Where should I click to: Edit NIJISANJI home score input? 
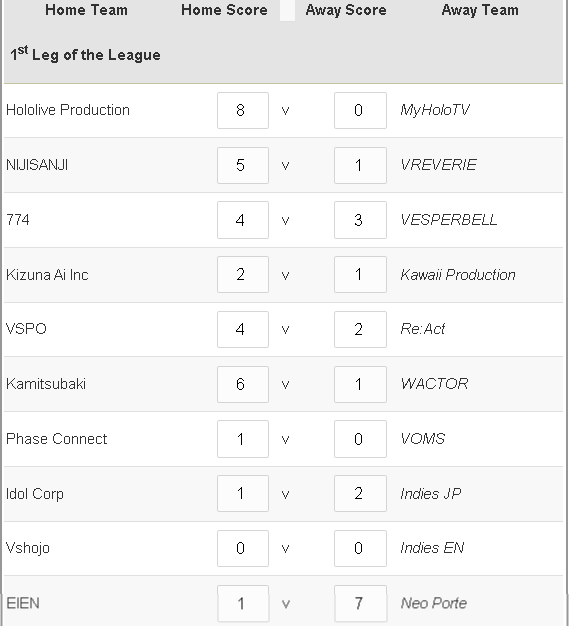[243, 165]
